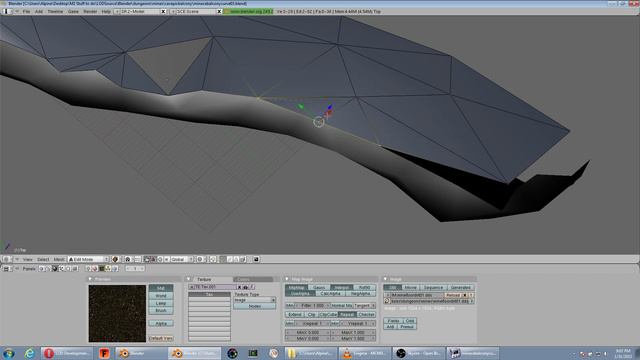Select the Brush preview button
This screenshot has height=360, width=640.
[161, 311]
